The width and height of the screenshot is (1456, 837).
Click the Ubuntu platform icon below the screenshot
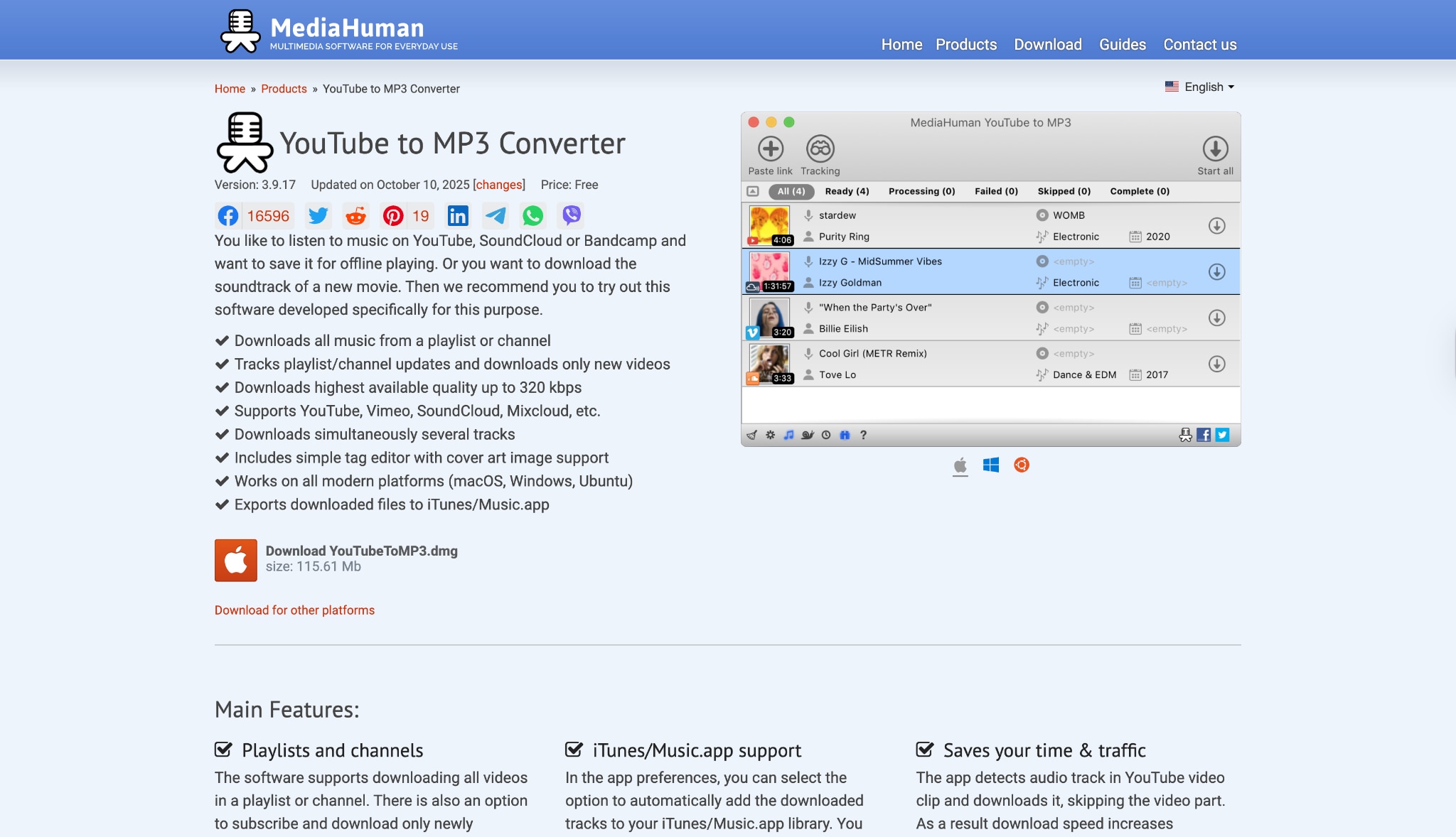pyautogui.click(x=1022, y=464)
